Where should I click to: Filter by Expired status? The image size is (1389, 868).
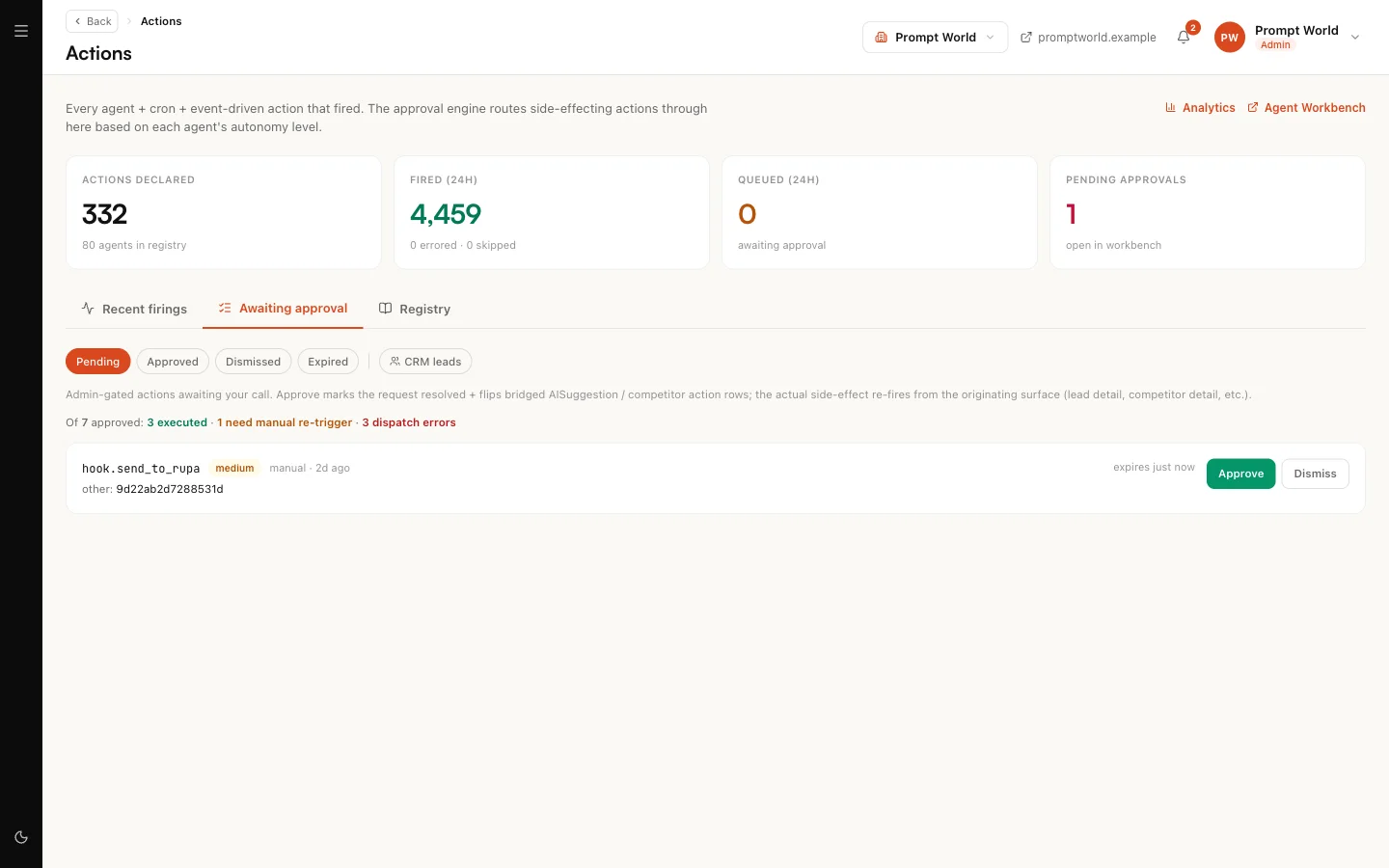[328, 362]
